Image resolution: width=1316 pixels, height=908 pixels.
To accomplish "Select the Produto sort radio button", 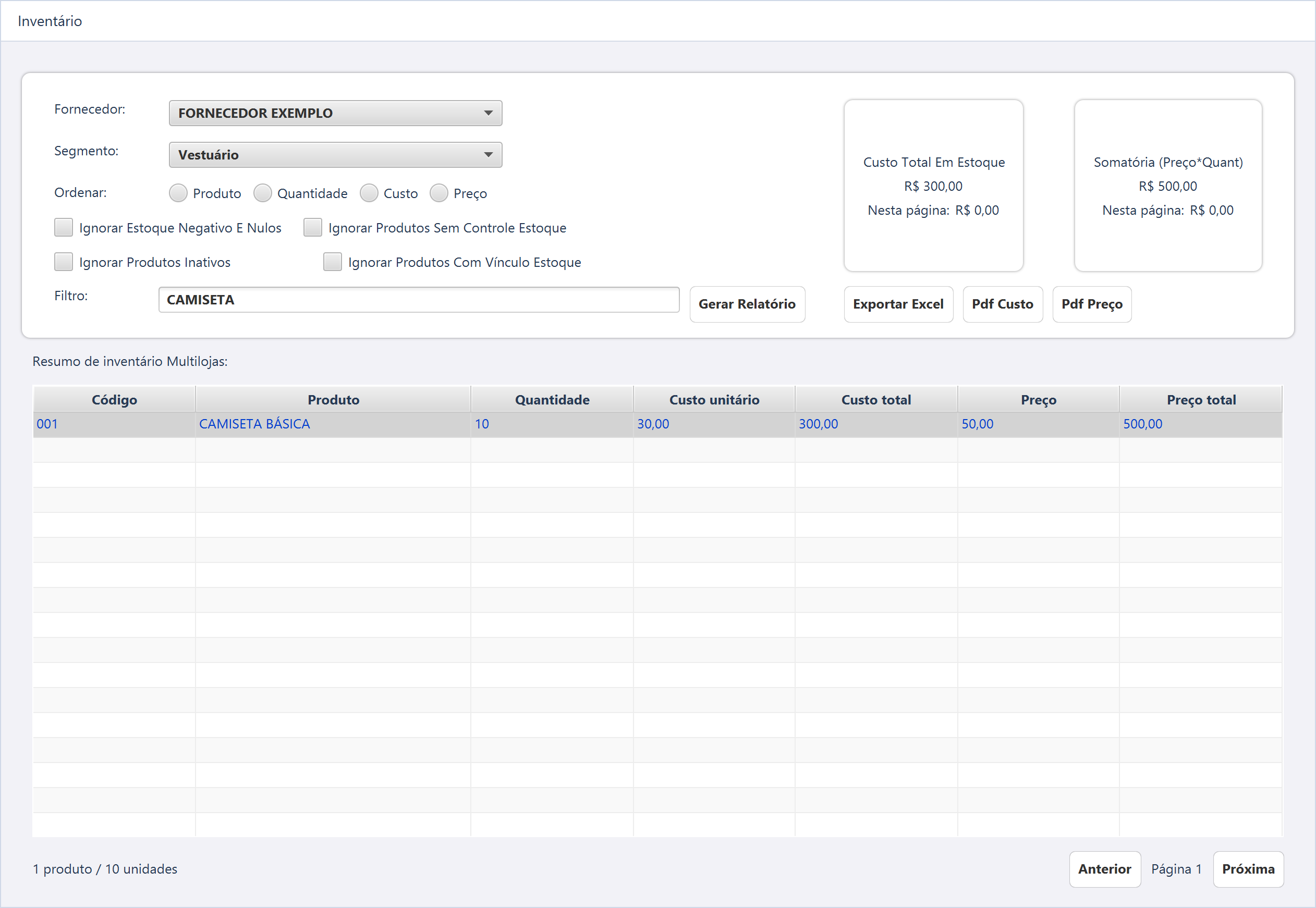I will (x=178, y=193).
